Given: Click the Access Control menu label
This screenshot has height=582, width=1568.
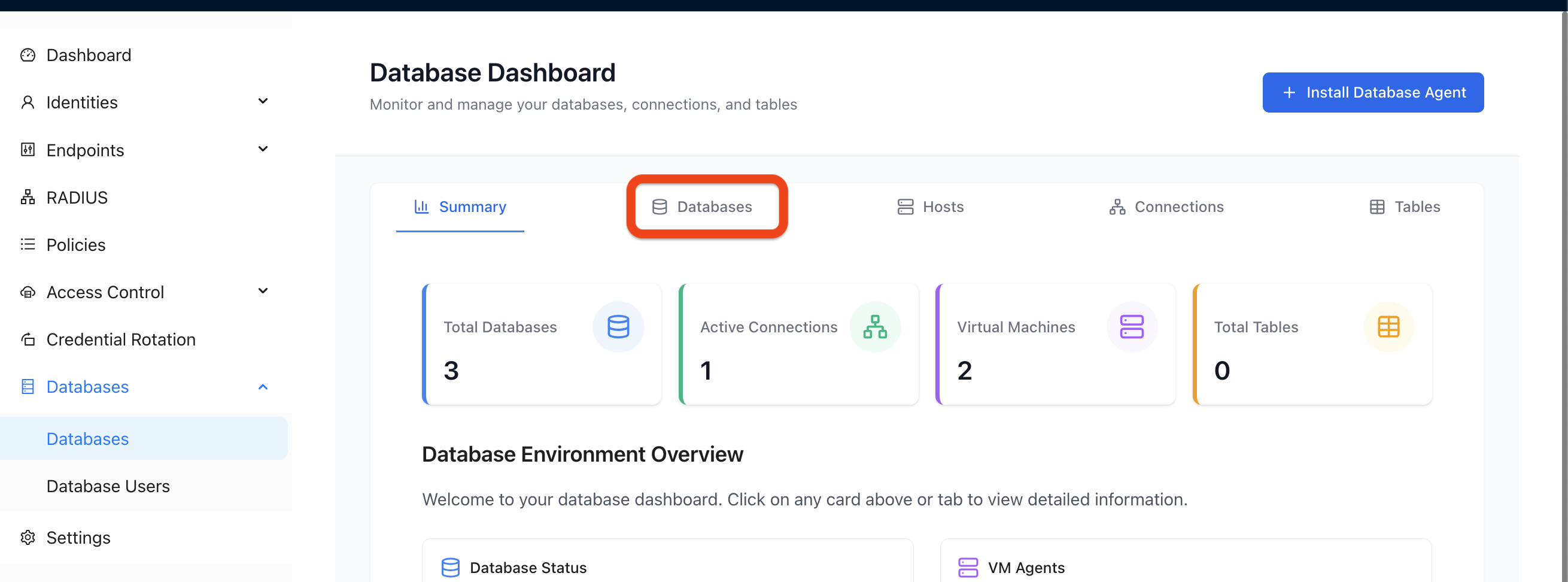Looking at the screenshot, I should [105, 292].
